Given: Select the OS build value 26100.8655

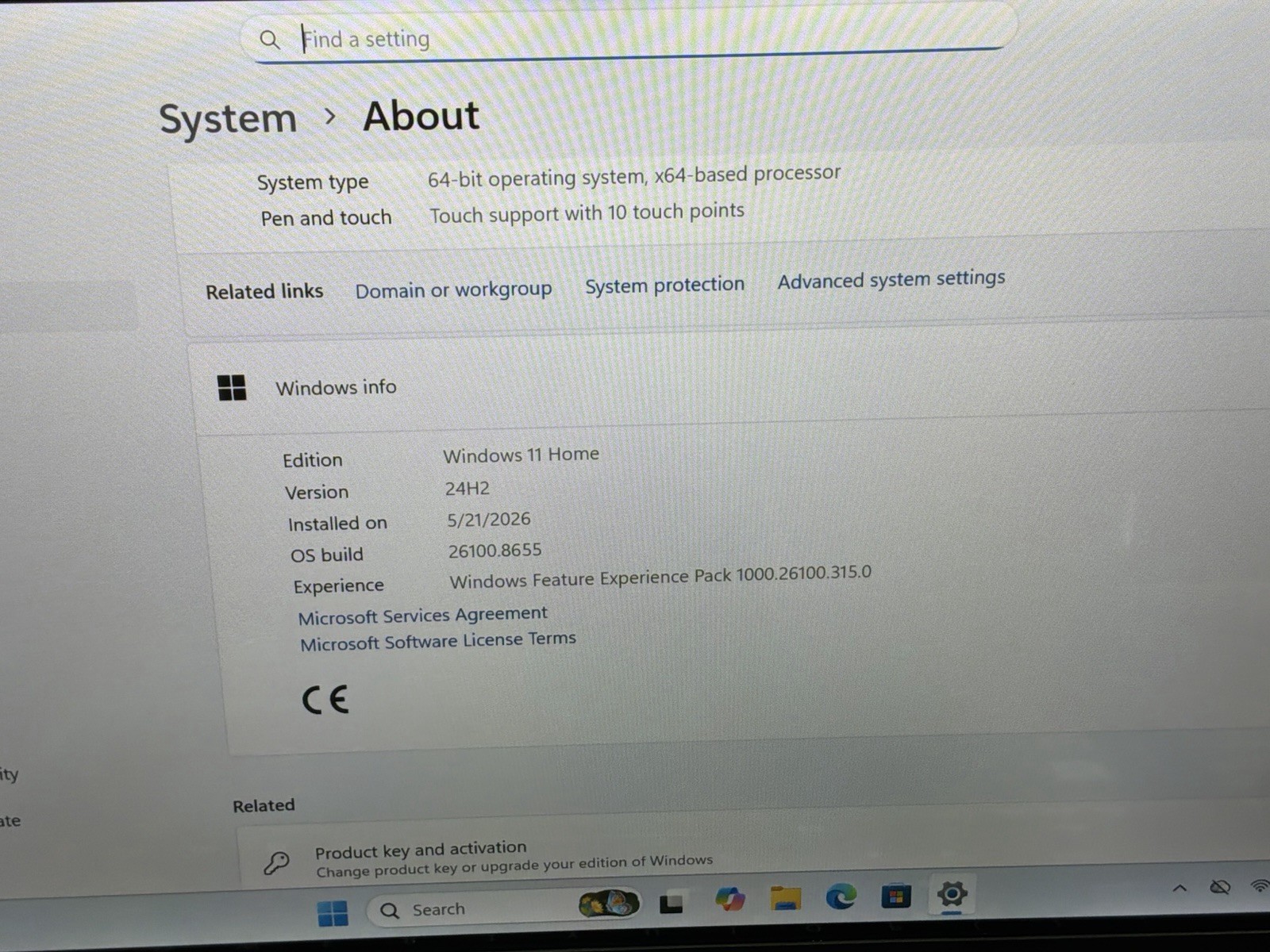Looking at the screenshot, I should [495, 550].
